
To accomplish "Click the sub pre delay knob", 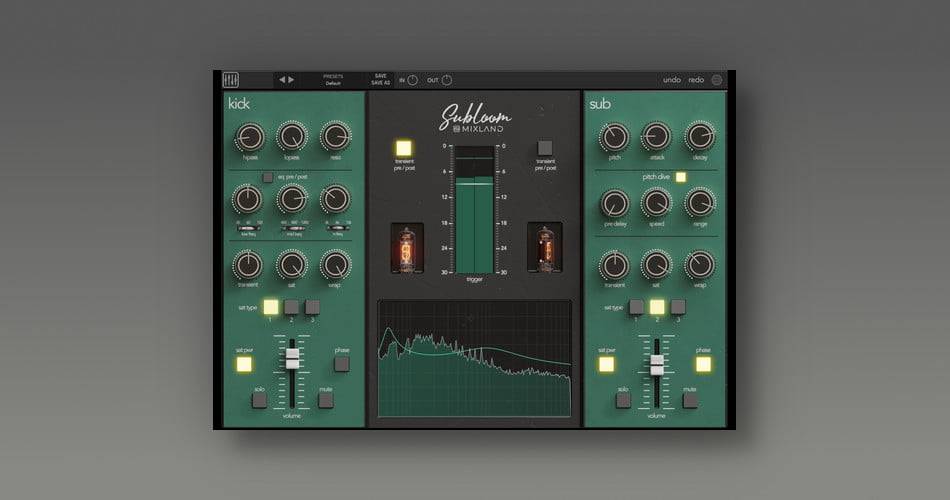I will tap(614, 204).
